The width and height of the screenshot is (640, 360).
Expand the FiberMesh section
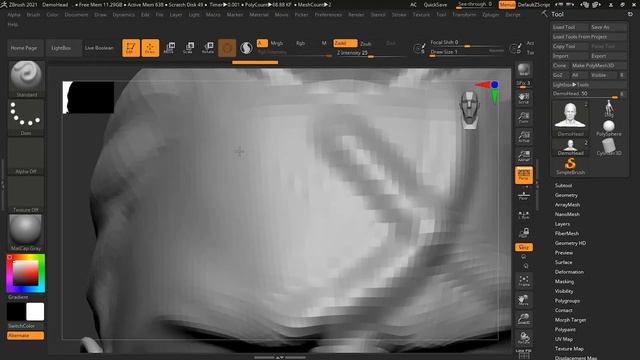(567, 233)
